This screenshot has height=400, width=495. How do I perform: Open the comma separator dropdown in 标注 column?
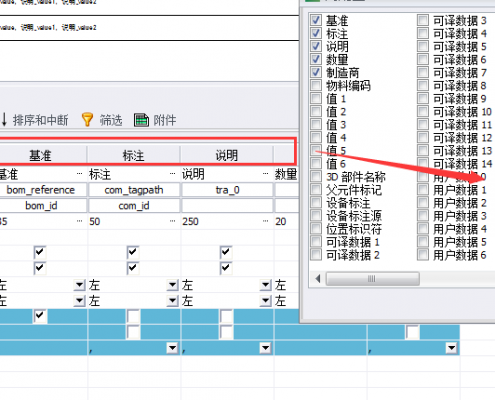pos(173,348)
